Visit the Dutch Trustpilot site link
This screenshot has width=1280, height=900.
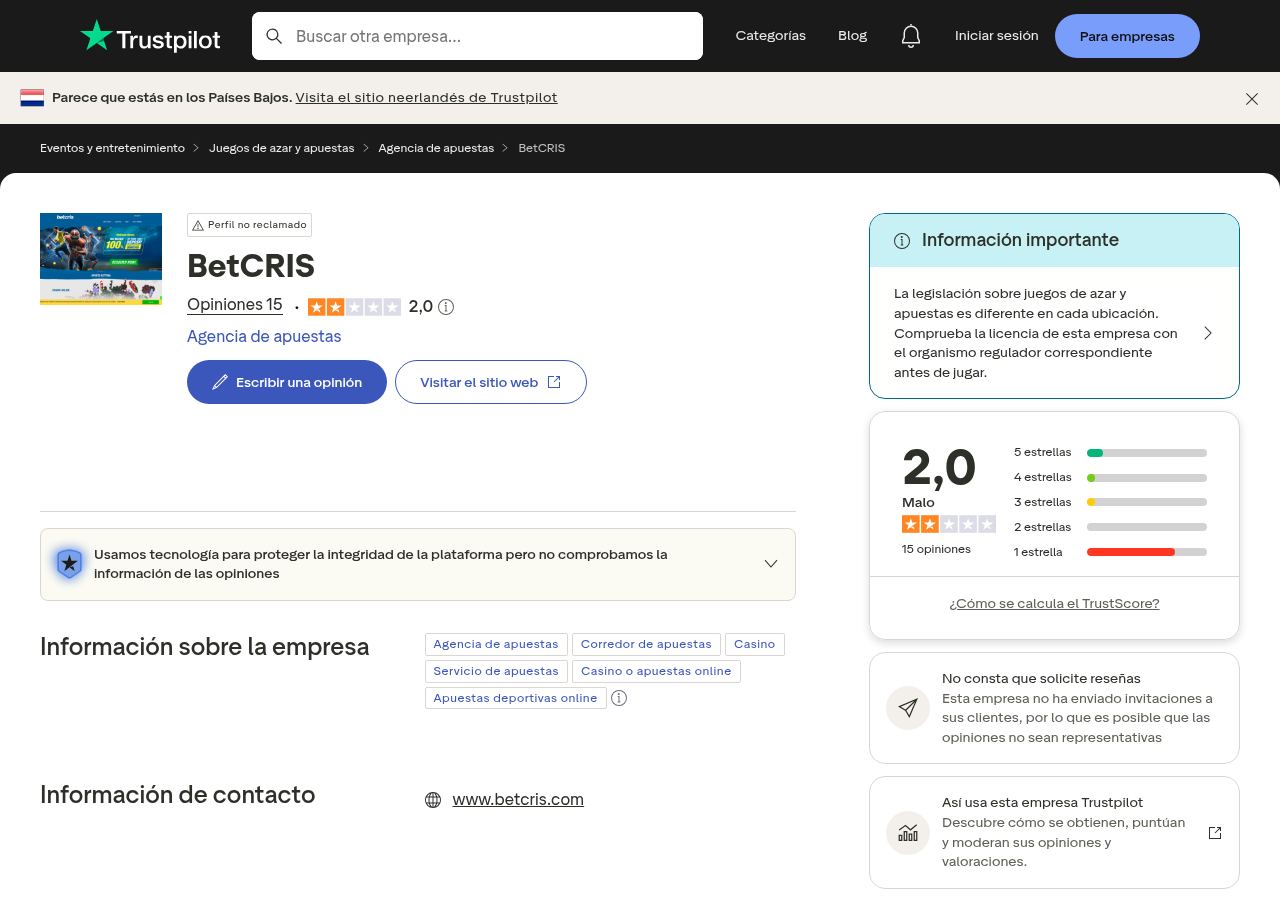pyautogui.click(x=426, y=98)
